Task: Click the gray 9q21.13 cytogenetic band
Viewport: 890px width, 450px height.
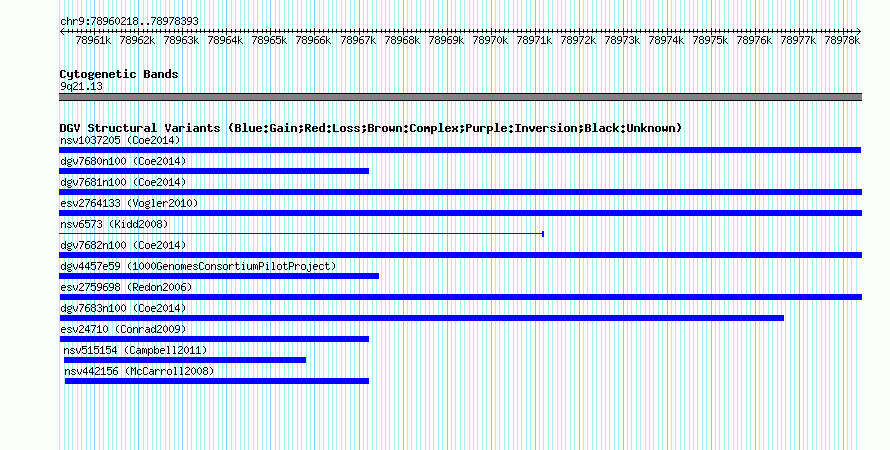Action: pyautogui.click(x=460, y=97)
